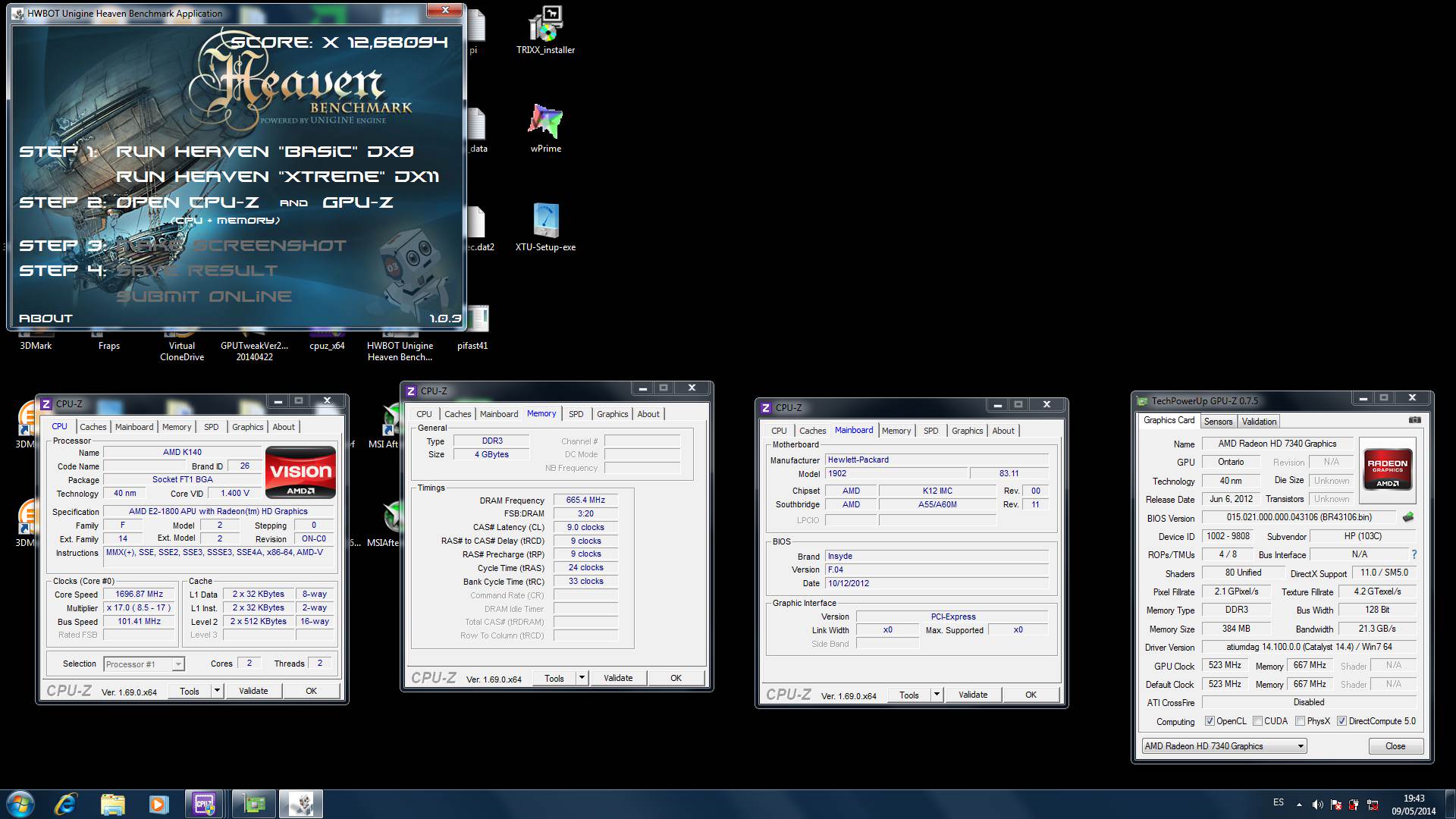Click the action center flag tray icon
Viewport: 1456px width, 819px height.
click(x=1336, y=805)
